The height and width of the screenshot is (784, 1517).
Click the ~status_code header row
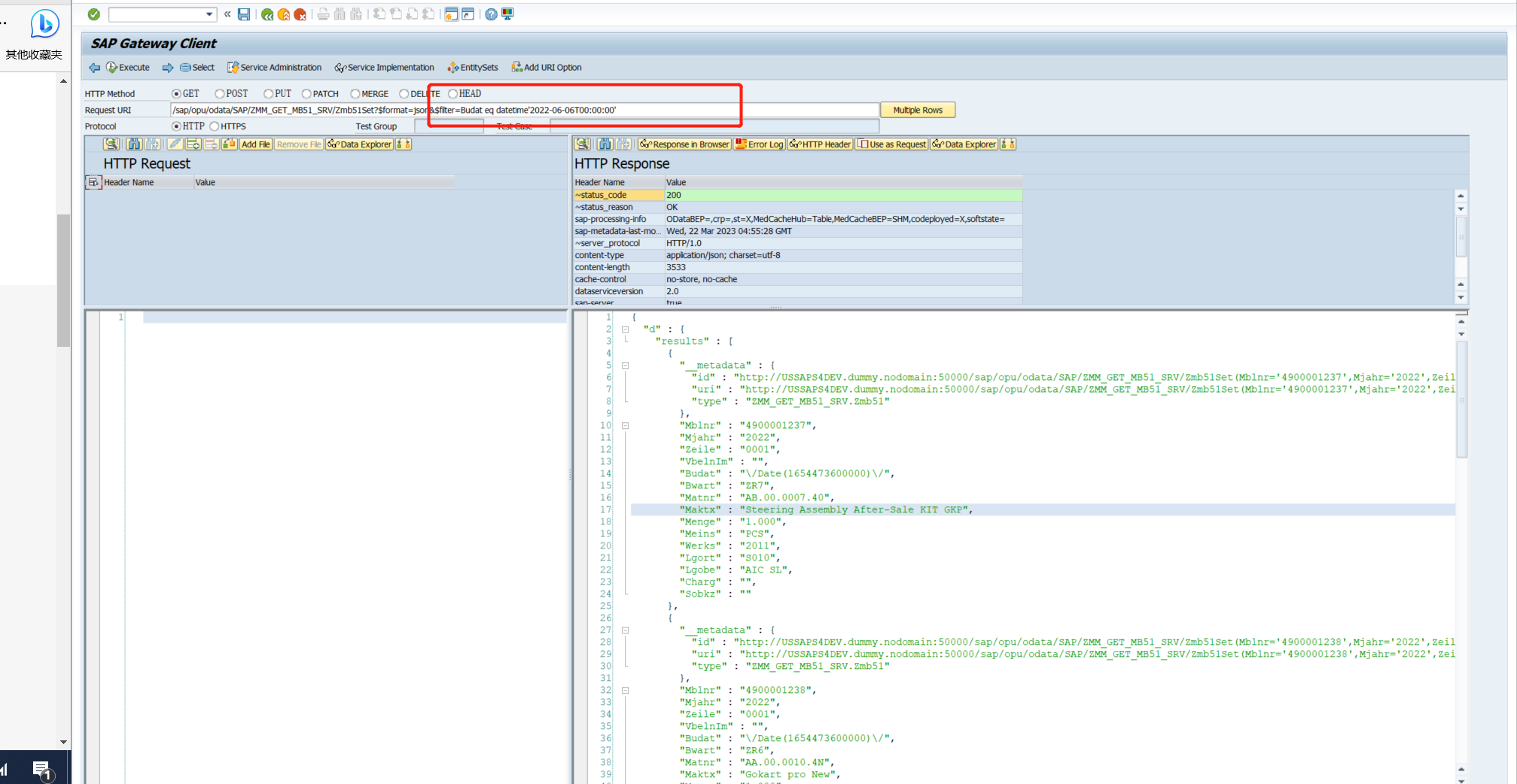tap(797, 195)
